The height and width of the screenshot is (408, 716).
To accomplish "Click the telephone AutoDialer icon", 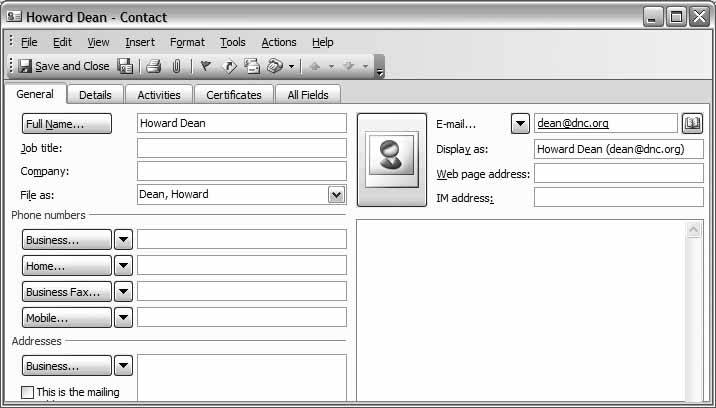I will pyautogui.click(x=274, y=67).
